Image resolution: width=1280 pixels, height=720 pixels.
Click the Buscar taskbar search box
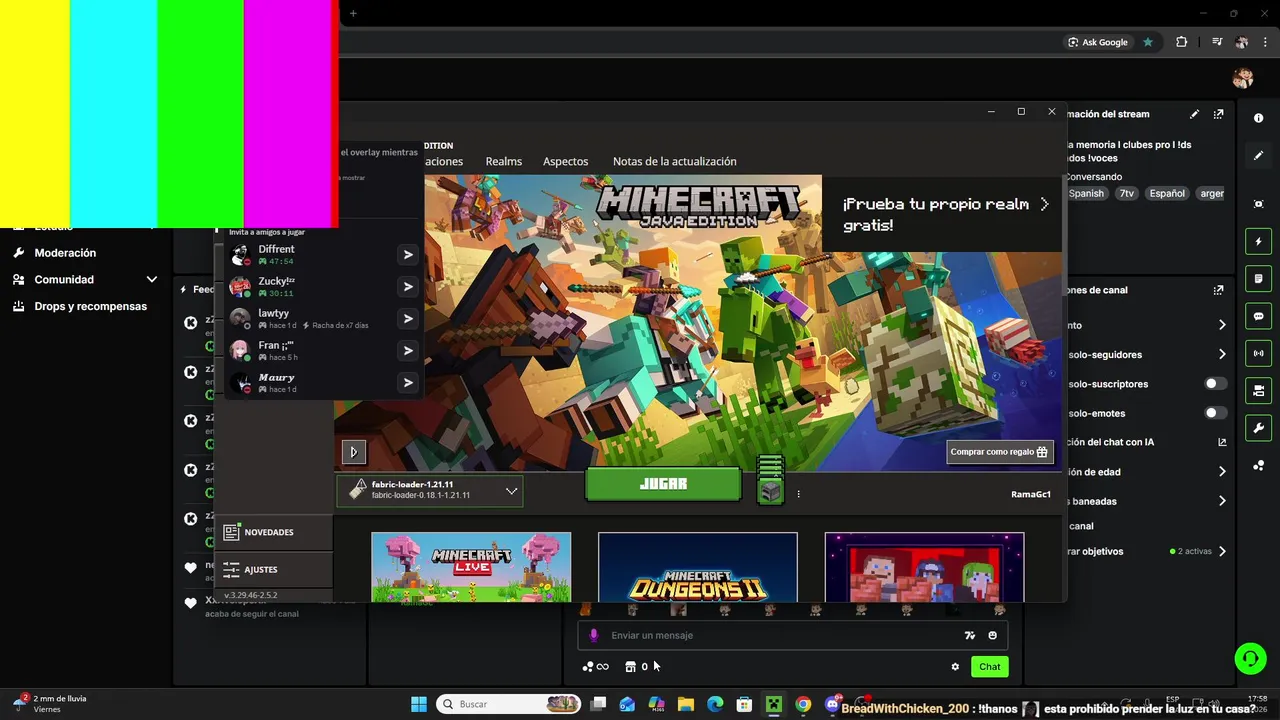(x=507, y=704)
